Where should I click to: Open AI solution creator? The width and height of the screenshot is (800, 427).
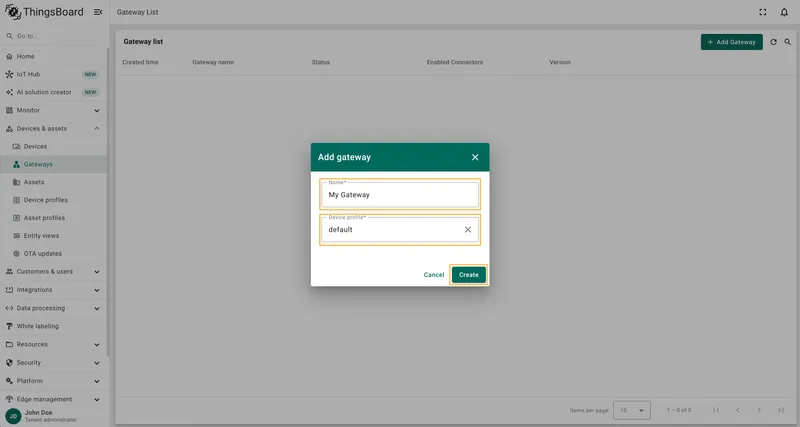[54, 92]
